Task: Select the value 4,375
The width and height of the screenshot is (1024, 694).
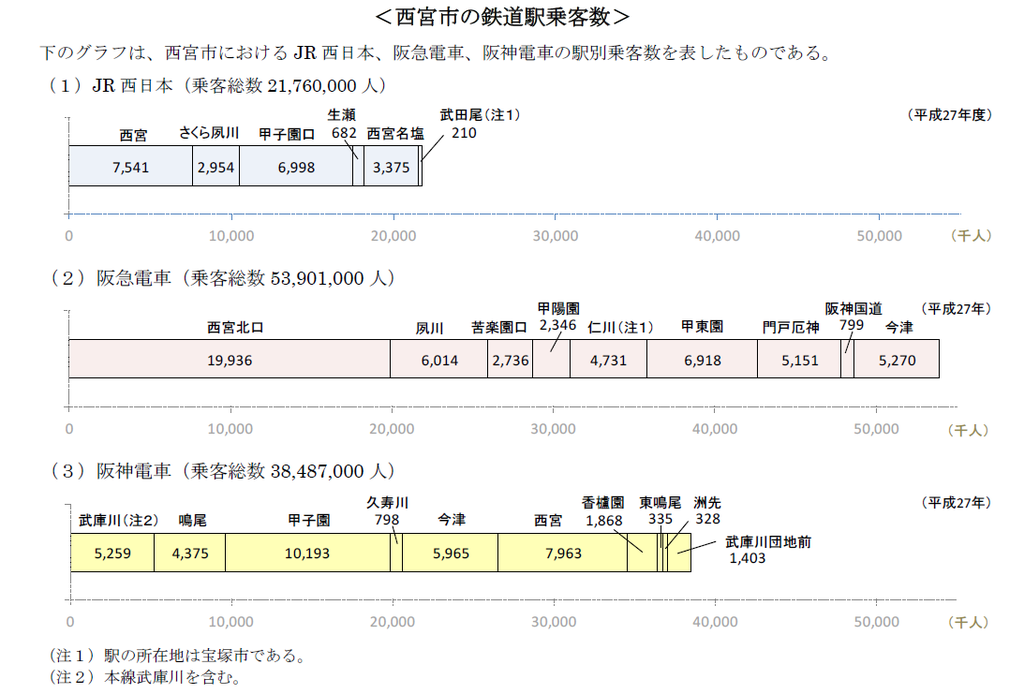Action: (190, 554)
